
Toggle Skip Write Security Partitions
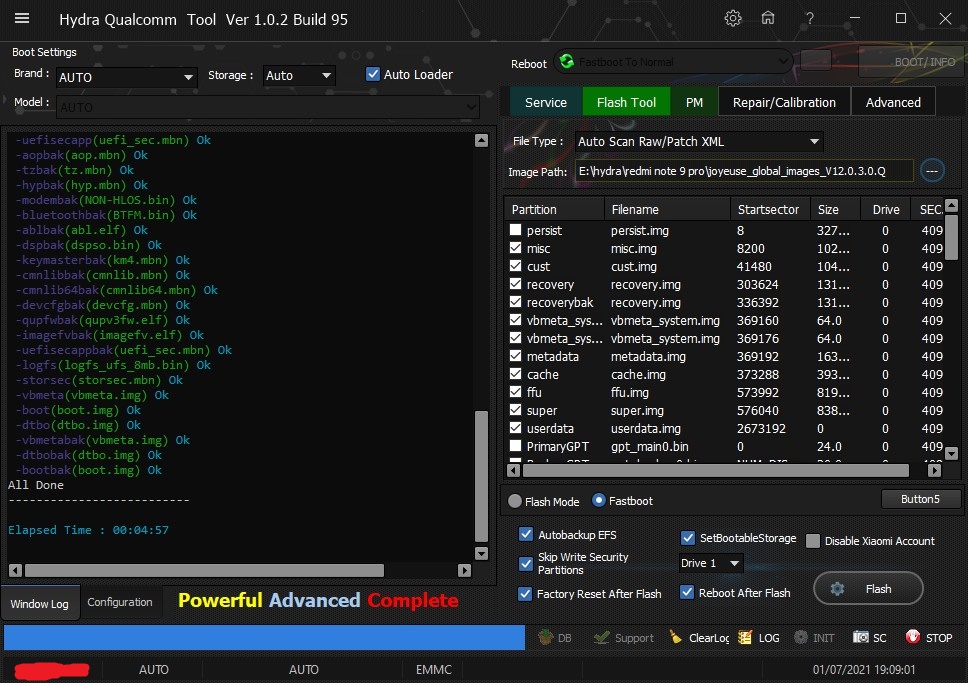click(526, 563)
